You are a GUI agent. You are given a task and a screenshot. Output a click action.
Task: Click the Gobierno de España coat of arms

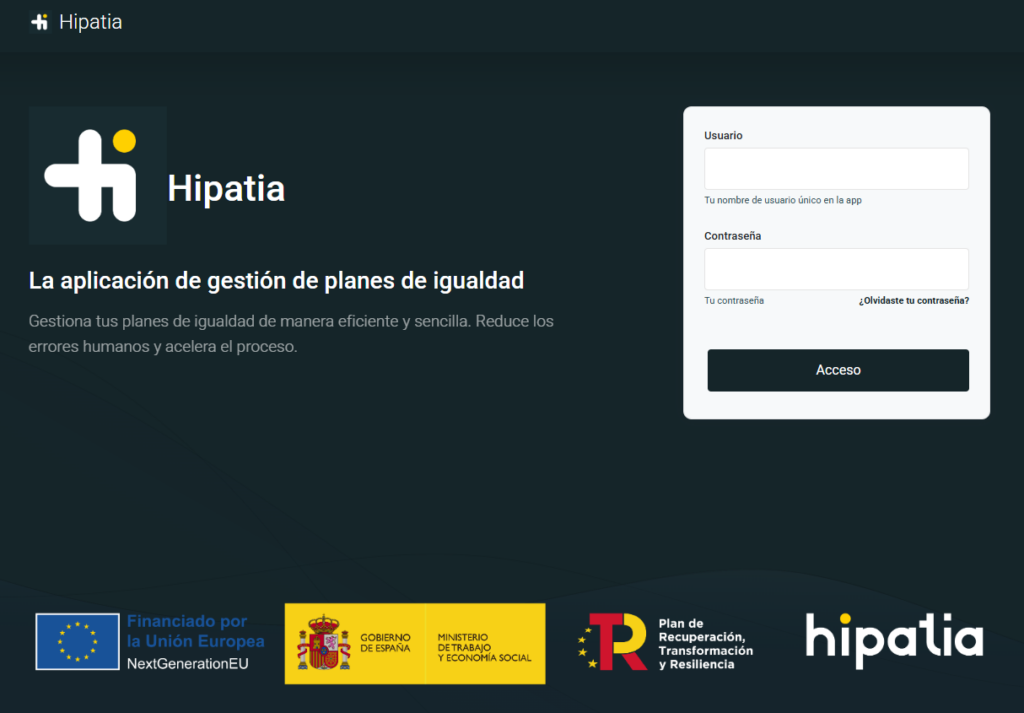(x=324, y=643)
